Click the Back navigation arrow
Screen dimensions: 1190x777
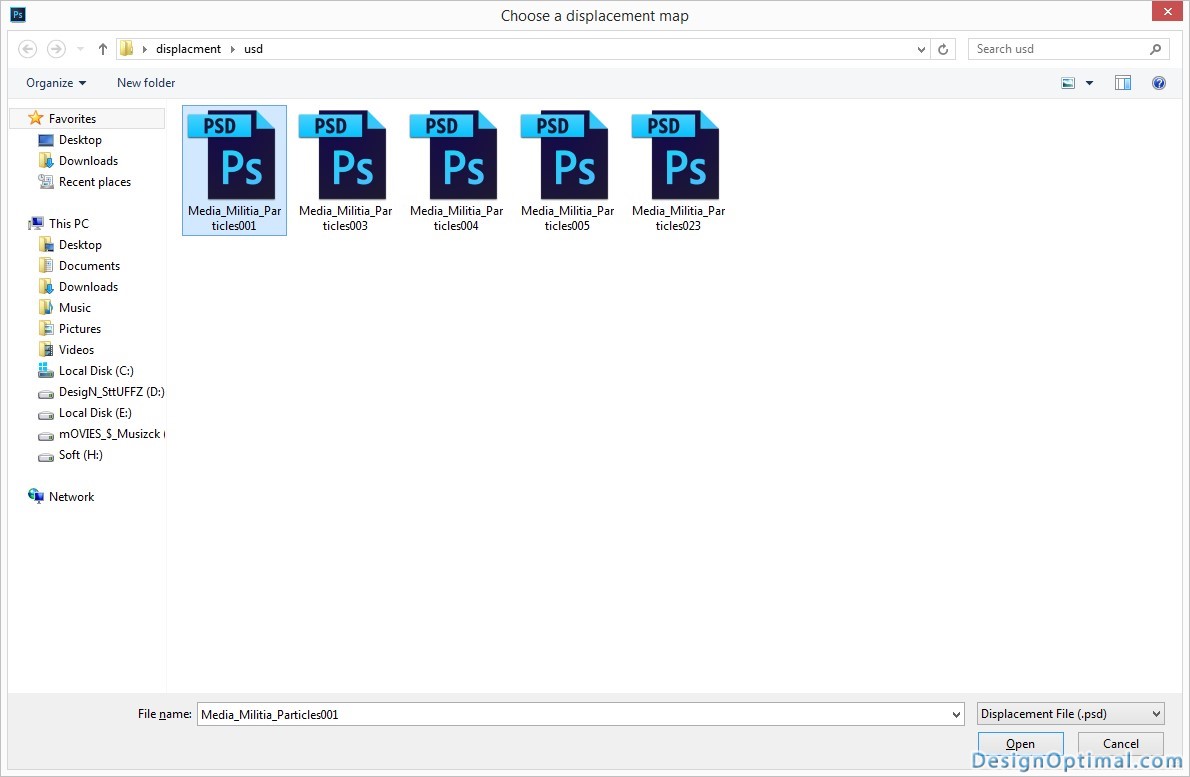tap(27, 49)
